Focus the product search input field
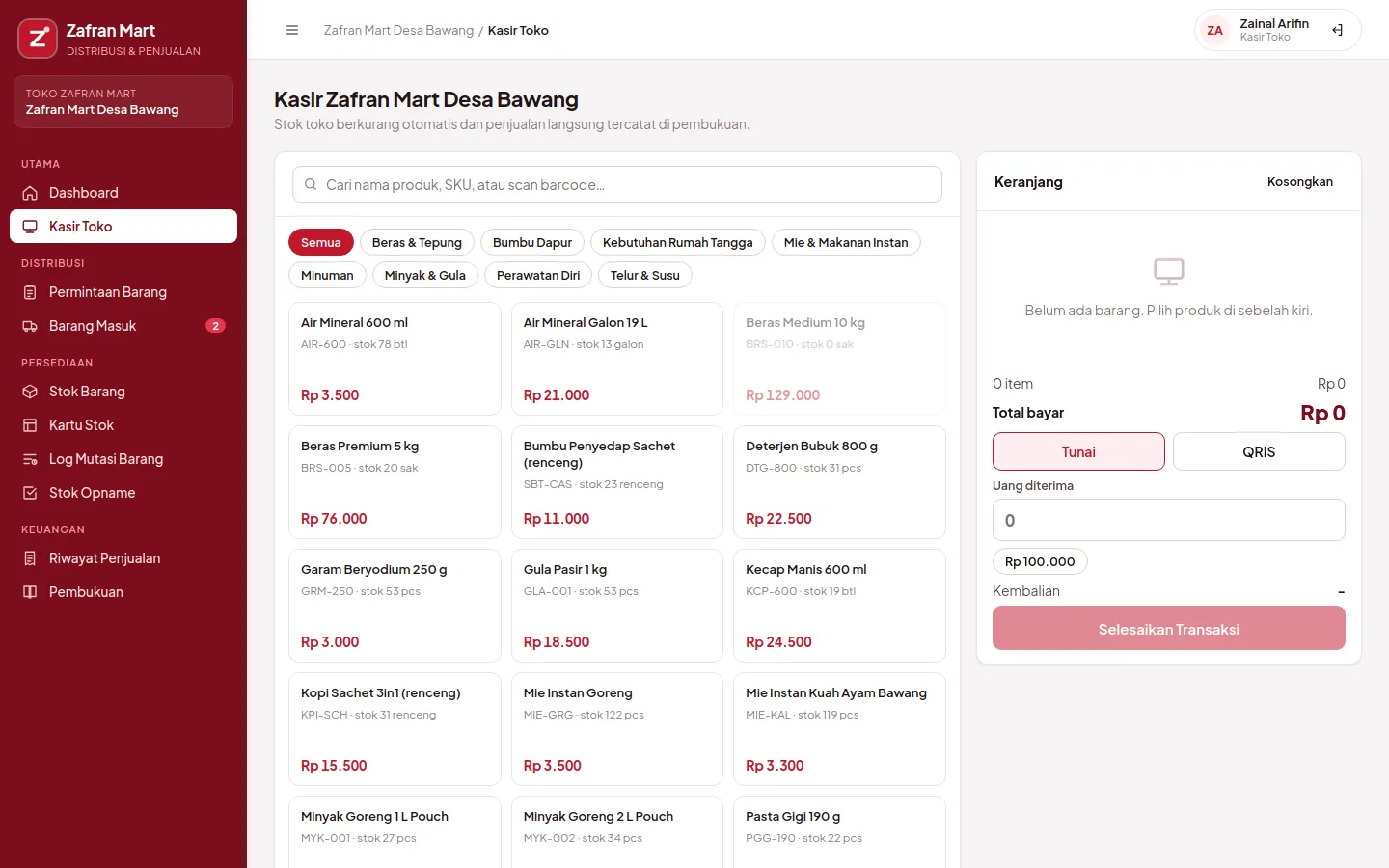Image resolution: width=1389 pixels, height=868 pixels. click(x=617, y=184)
